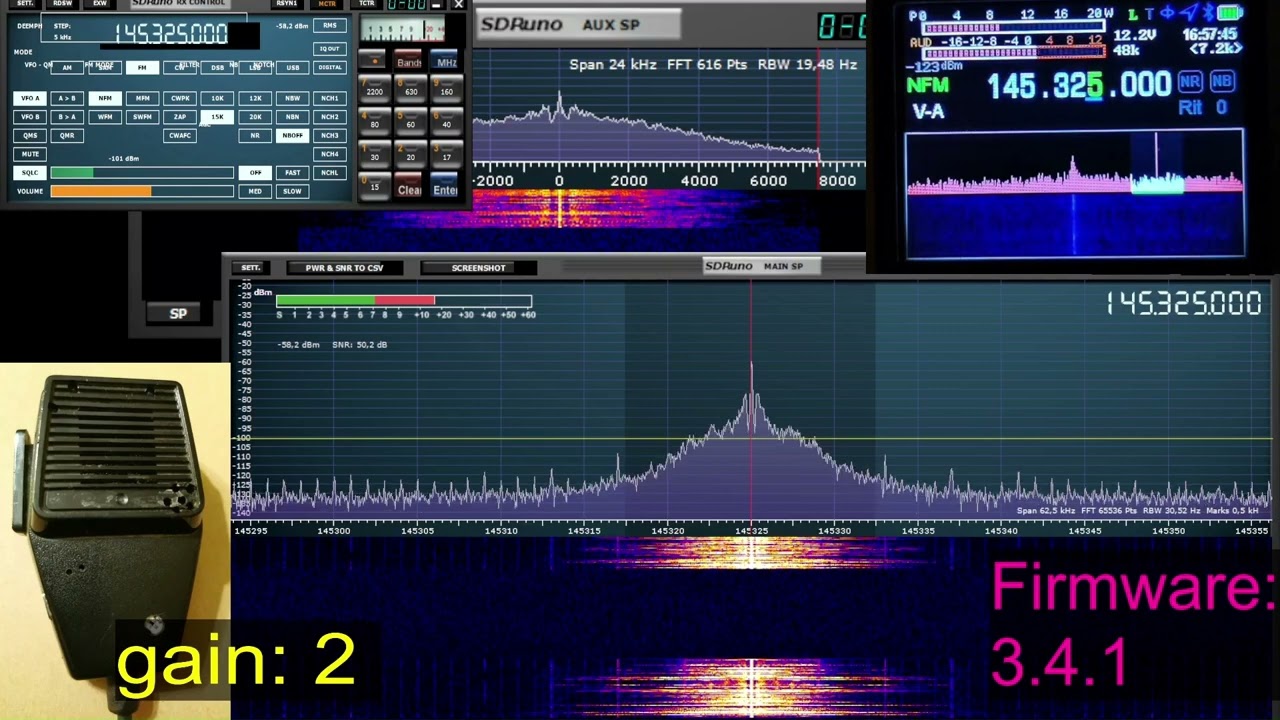Set filter width to 12K

255,98
